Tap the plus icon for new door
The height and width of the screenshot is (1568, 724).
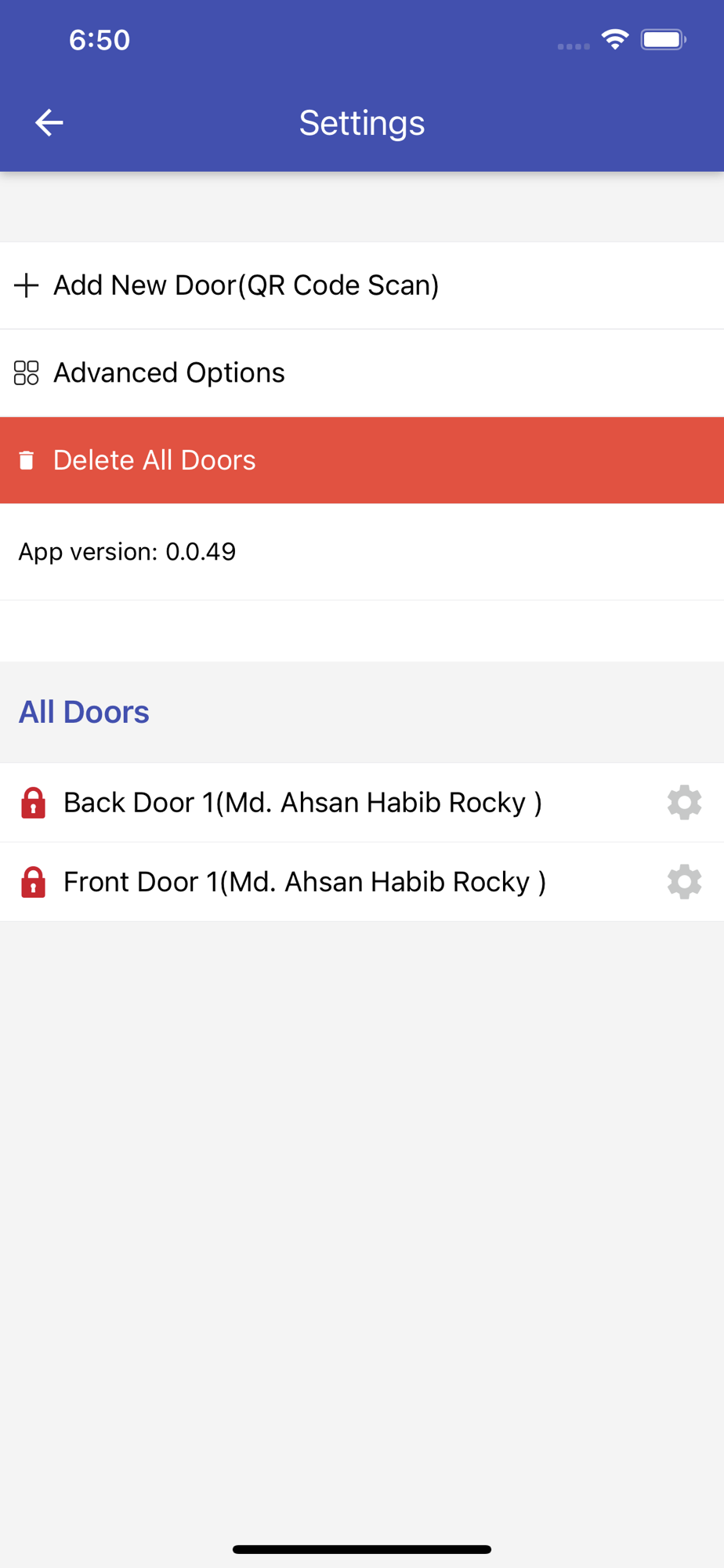point(27,285)
